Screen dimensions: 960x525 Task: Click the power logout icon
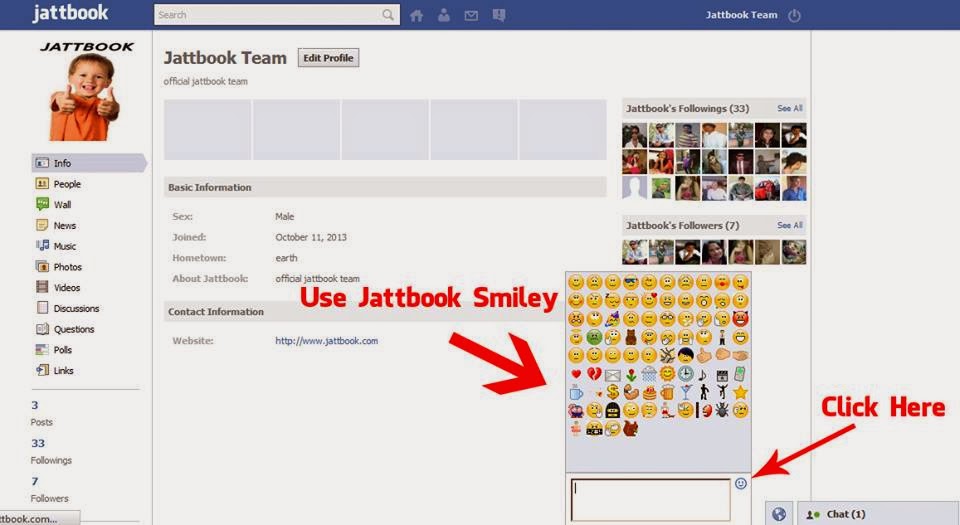coord(794,15)
